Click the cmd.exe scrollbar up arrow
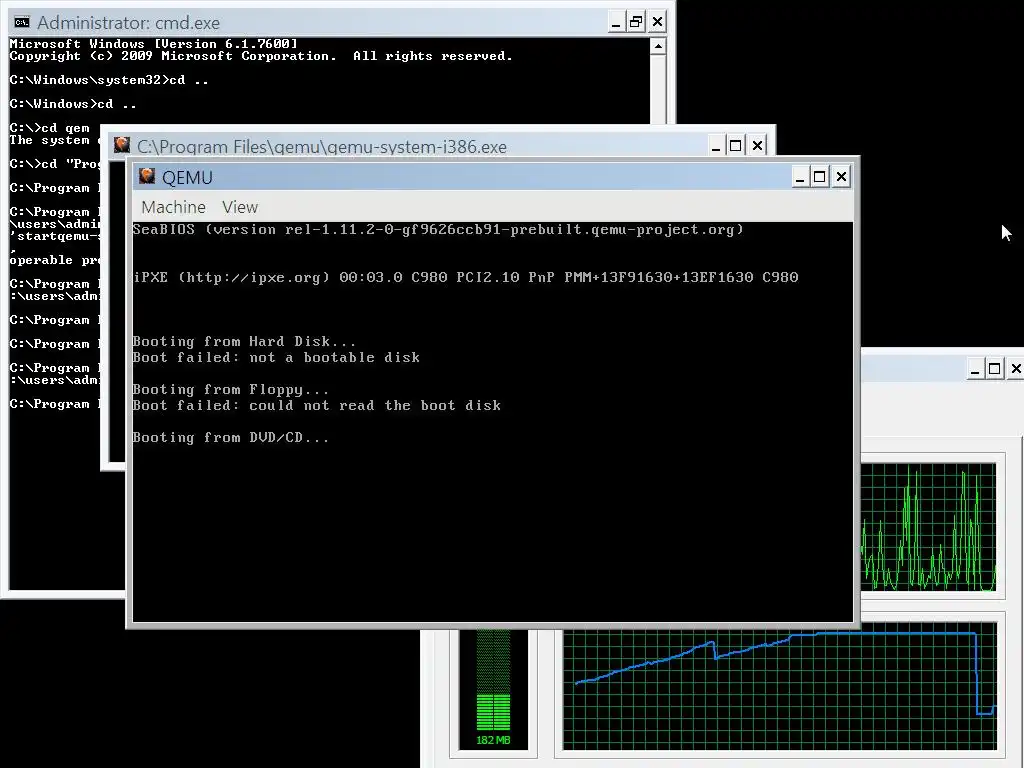1024x768 pixels. coord(658,46)
